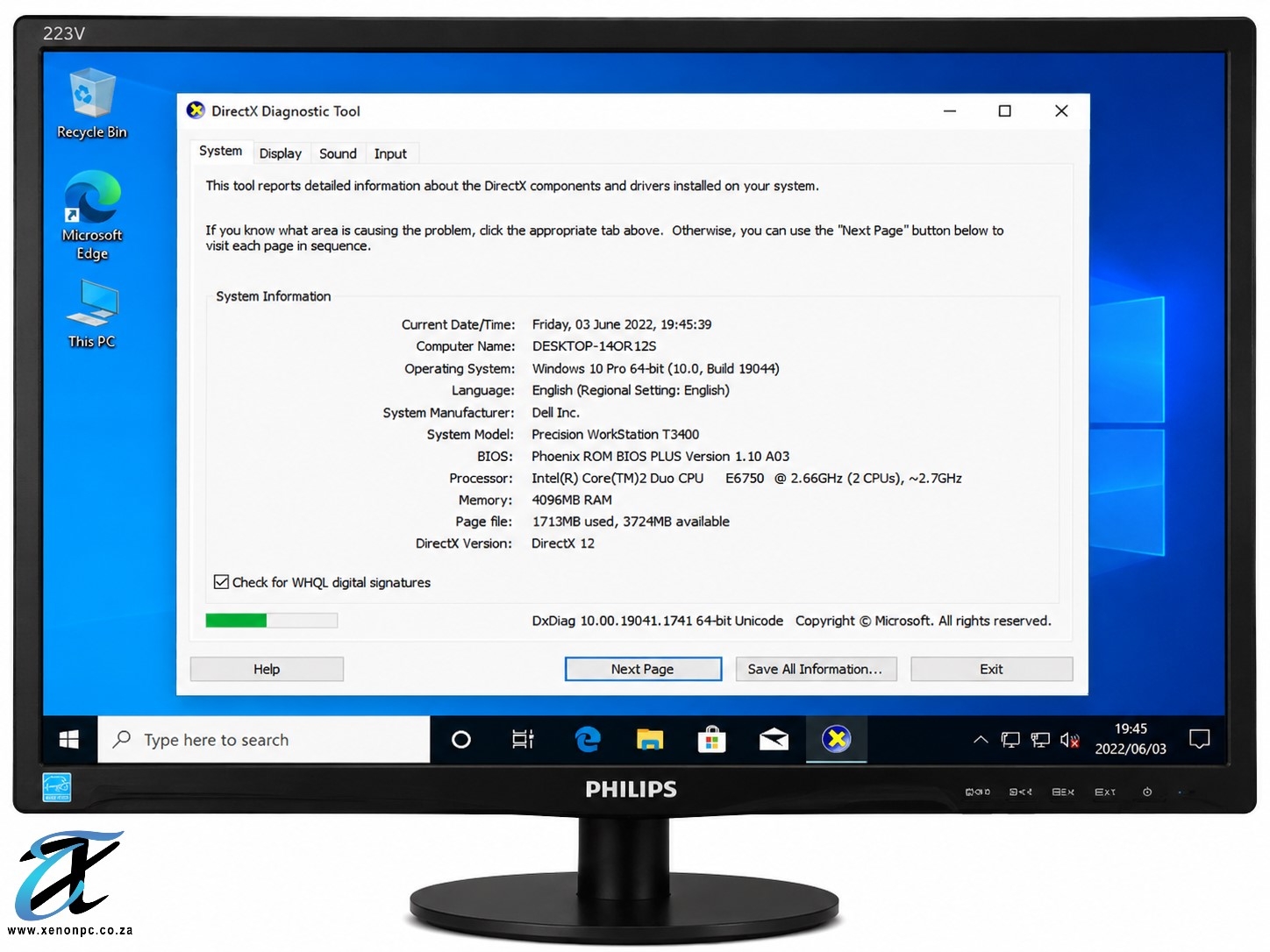This screenshot has height=952, width=1270.
Task: Click Save All Information button
Action: [x=816, y=669]
